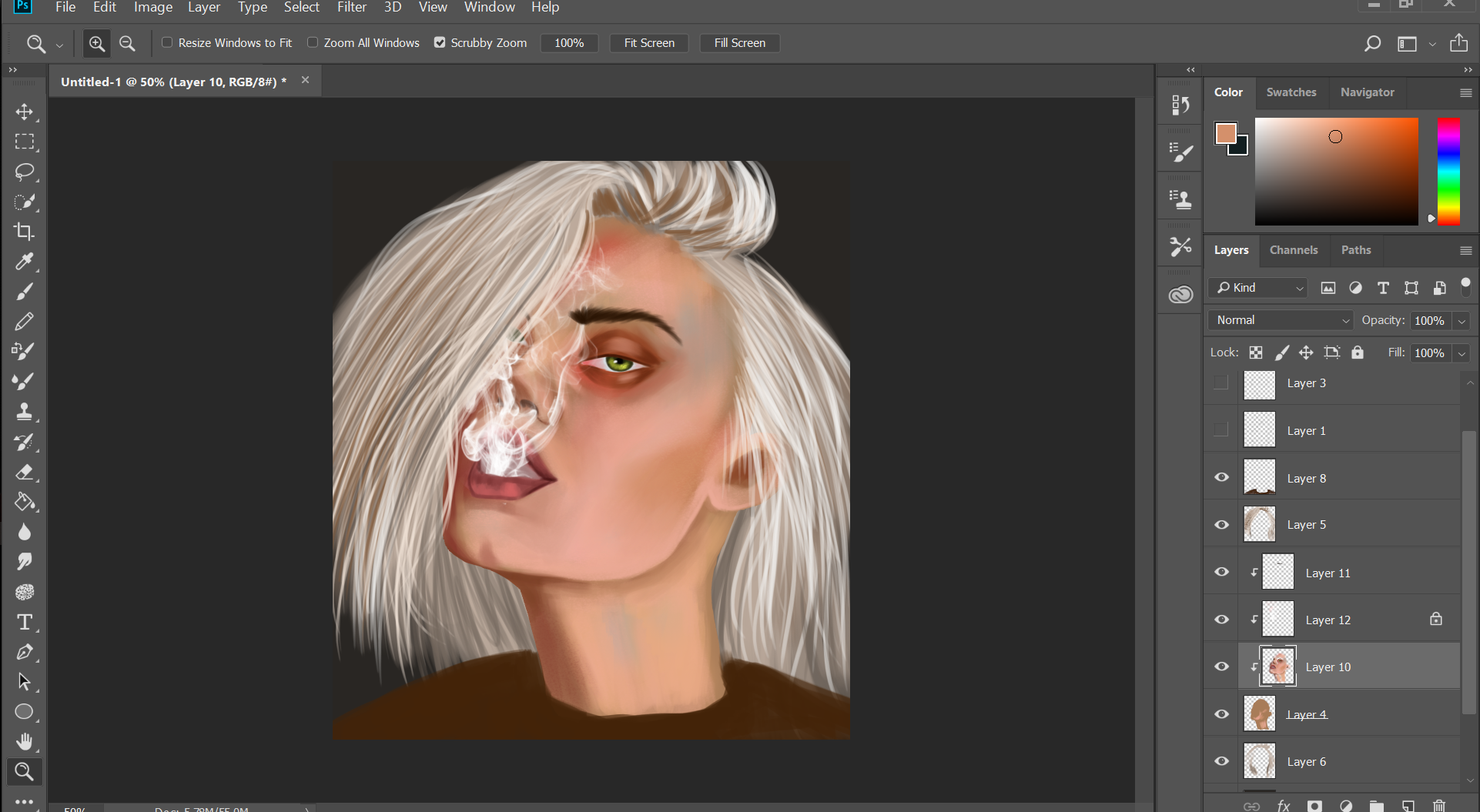Screen dimensions: 1480x812
Task: Select the Move tool
Action: click(25, 112)
